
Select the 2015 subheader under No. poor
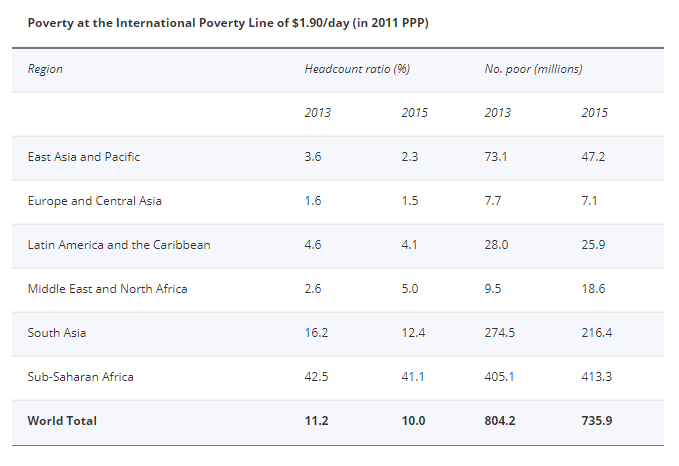[594, 113]
